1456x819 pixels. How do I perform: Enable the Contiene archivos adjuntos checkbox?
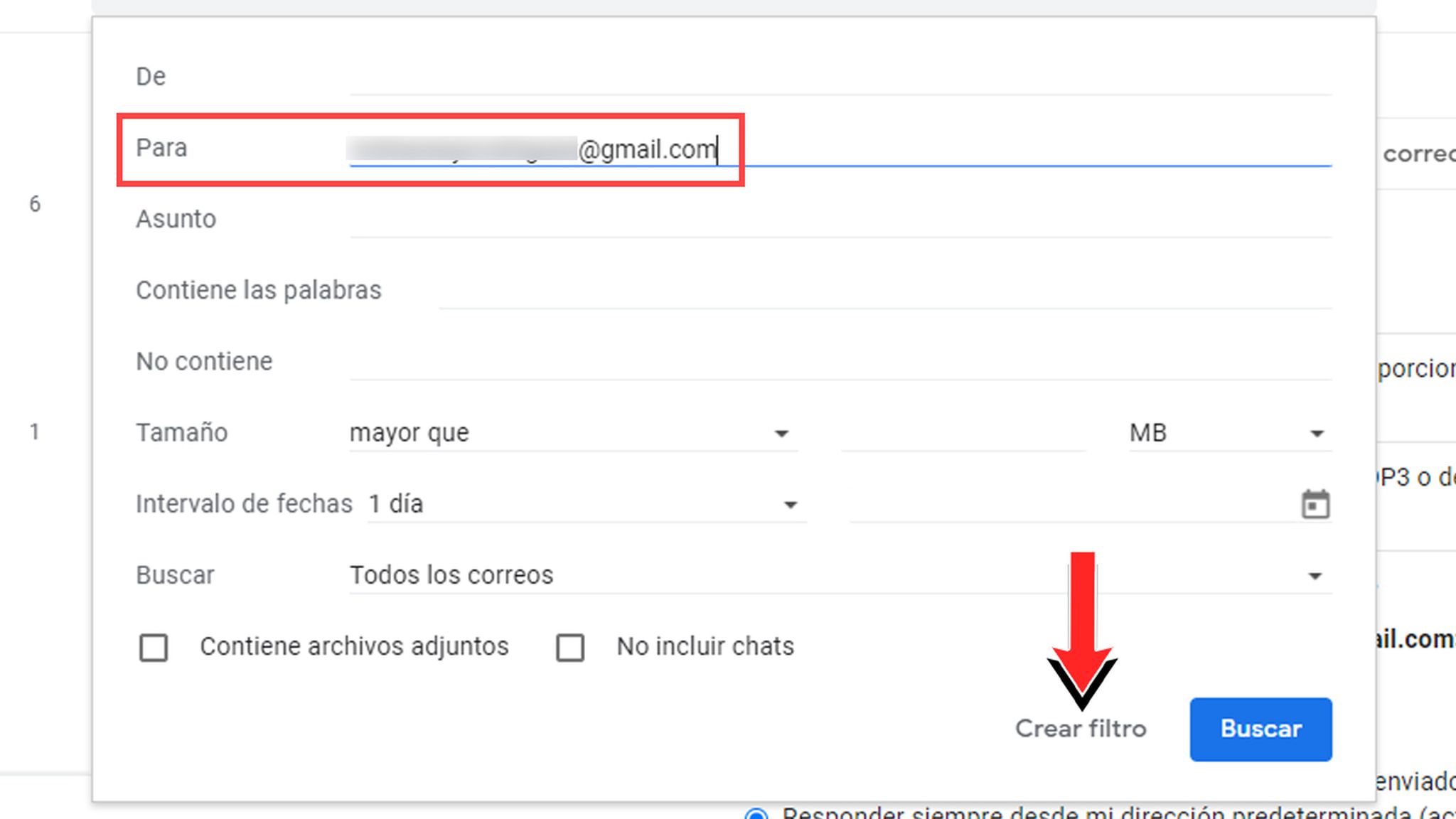pyautogui.click(x=153, y=648)
